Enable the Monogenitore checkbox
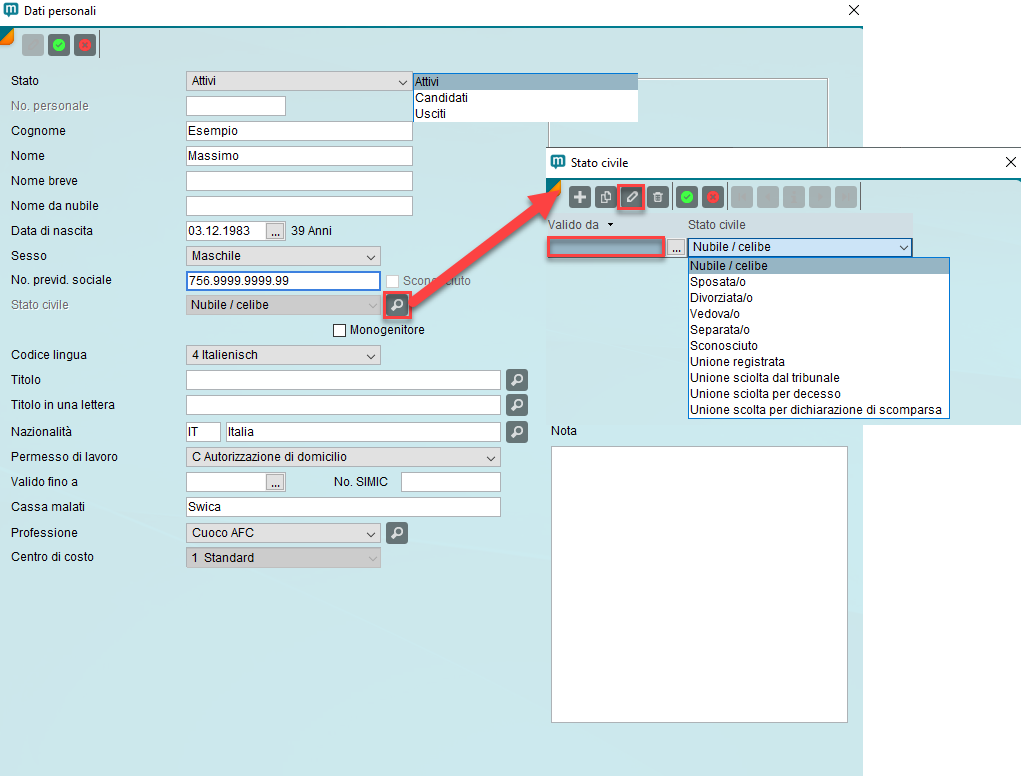Image resolution: width=1021 pixels, height=776 pixels. pos(339,330)
